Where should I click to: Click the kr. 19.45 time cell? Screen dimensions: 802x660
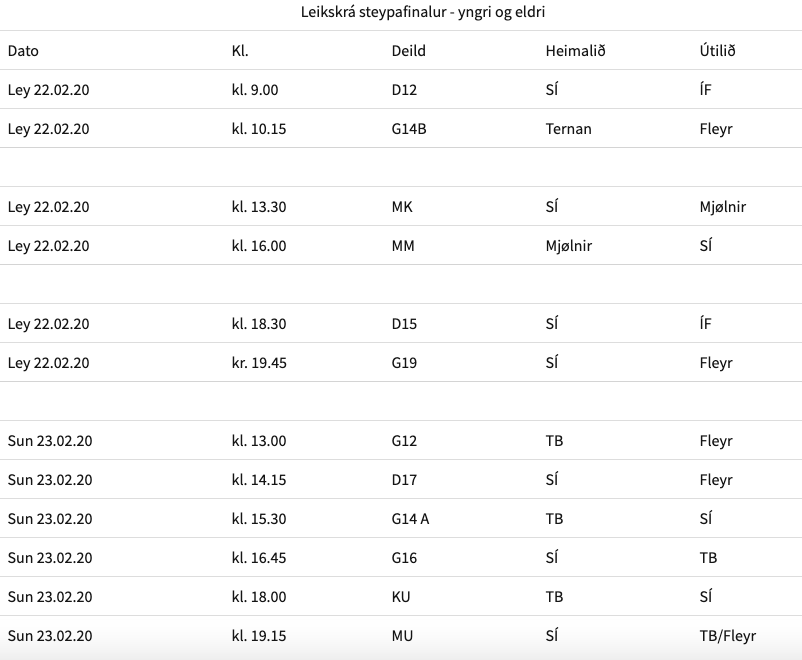tap(259, 363)
